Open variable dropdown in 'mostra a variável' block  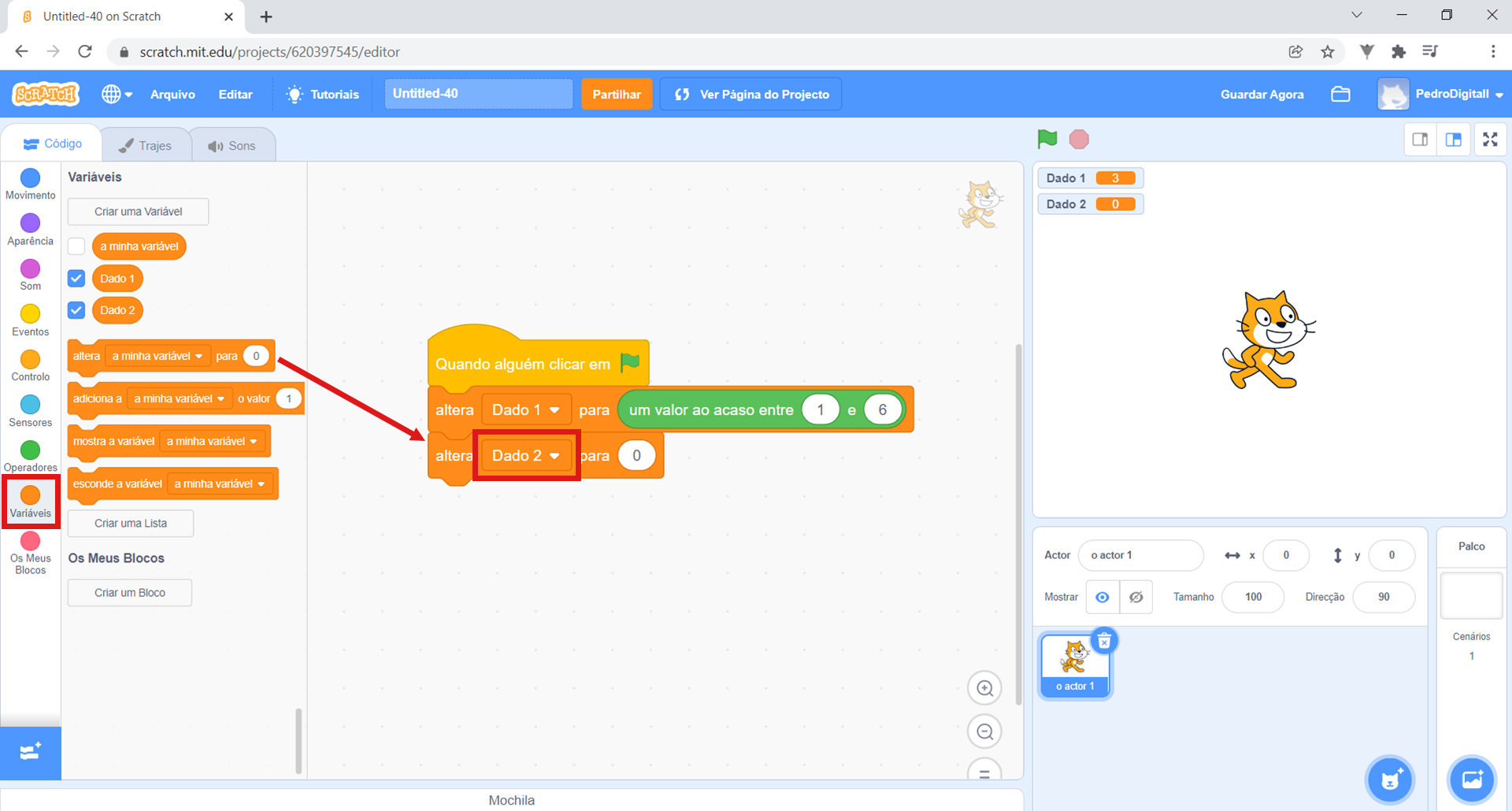[212, 441]
